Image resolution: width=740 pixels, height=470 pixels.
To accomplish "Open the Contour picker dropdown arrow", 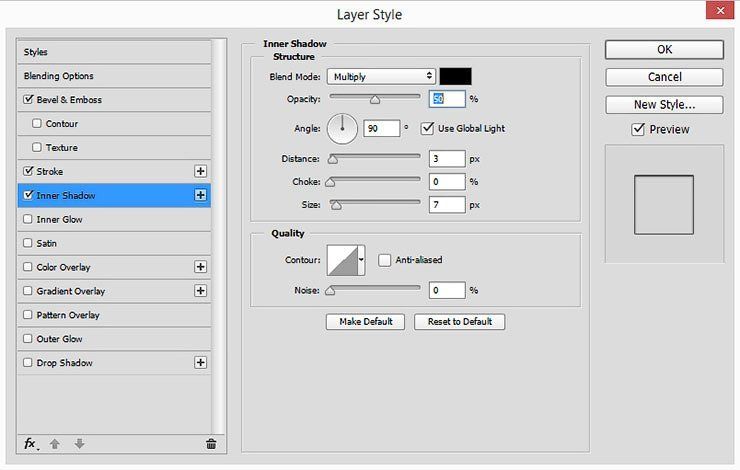I will tap(361, 260).
